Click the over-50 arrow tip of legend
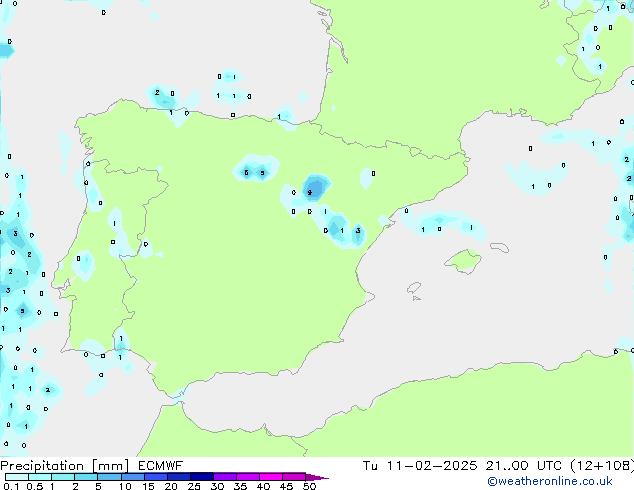The width and height of the screenshot is (634, 490). pyautogui.click(x=317, y=477)
